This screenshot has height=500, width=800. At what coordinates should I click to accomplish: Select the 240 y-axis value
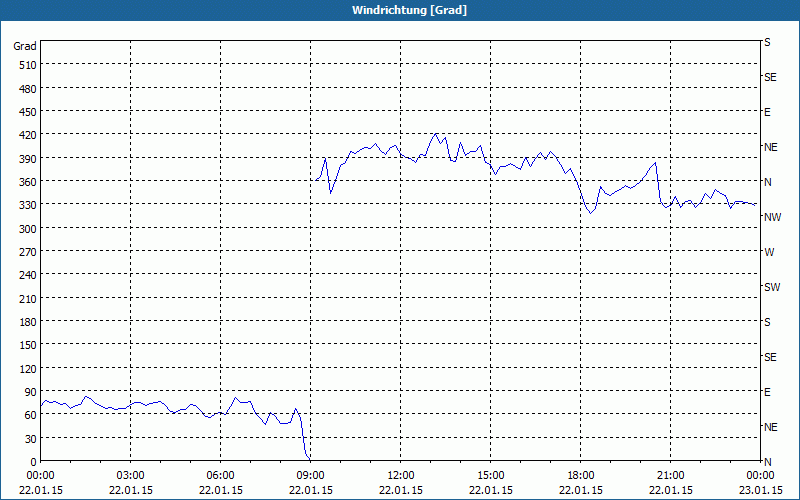(28, 275)
